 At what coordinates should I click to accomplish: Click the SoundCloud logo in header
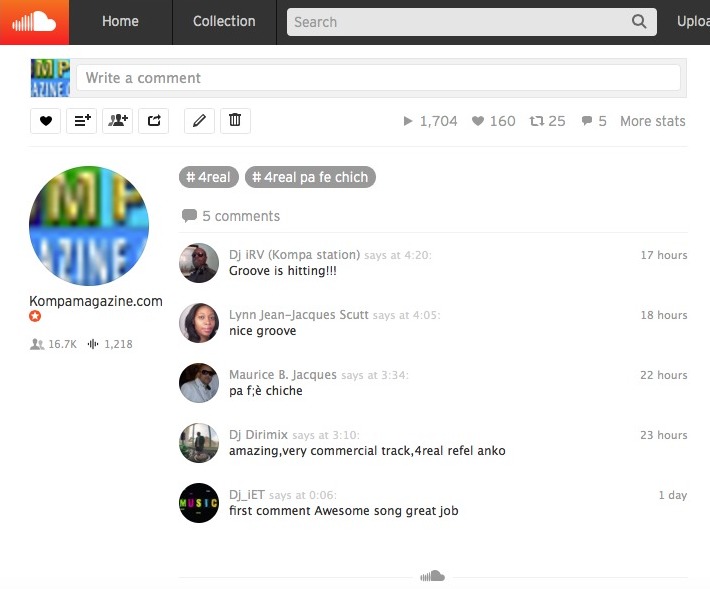[x=34, y=22]
